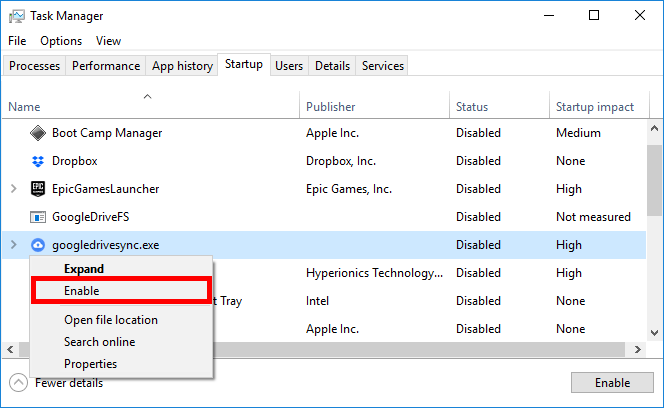
Task: Switch to the Details tab
Action: [332, 66]
